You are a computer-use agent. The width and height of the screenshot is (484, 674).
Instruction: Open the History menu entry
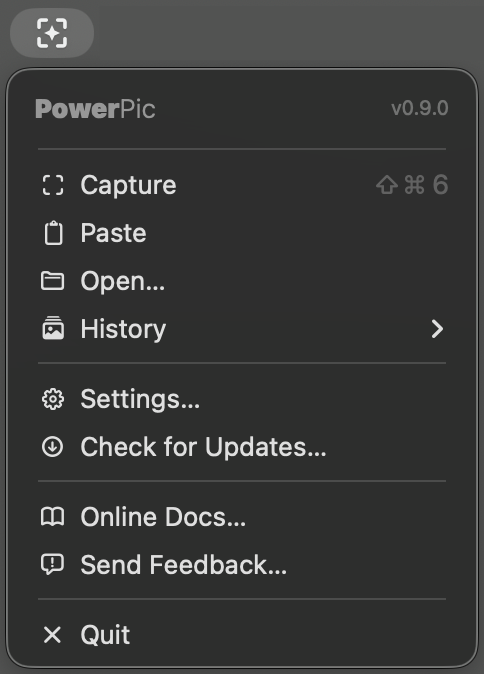click(x=242, y=329)
